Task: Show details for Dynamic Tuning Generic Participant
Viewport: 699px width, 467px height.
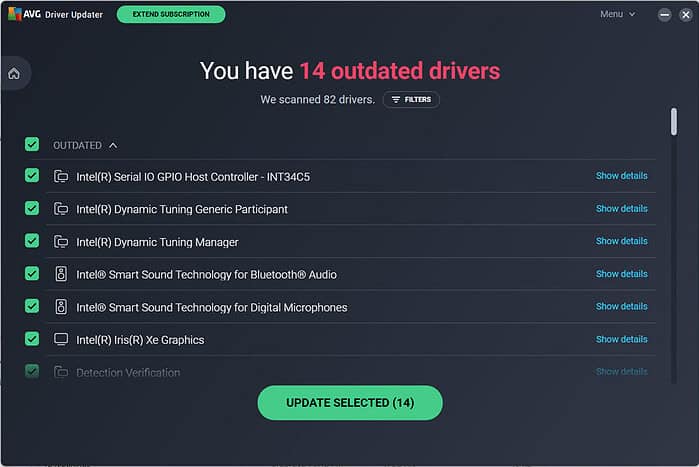Action: pos(621,209)
